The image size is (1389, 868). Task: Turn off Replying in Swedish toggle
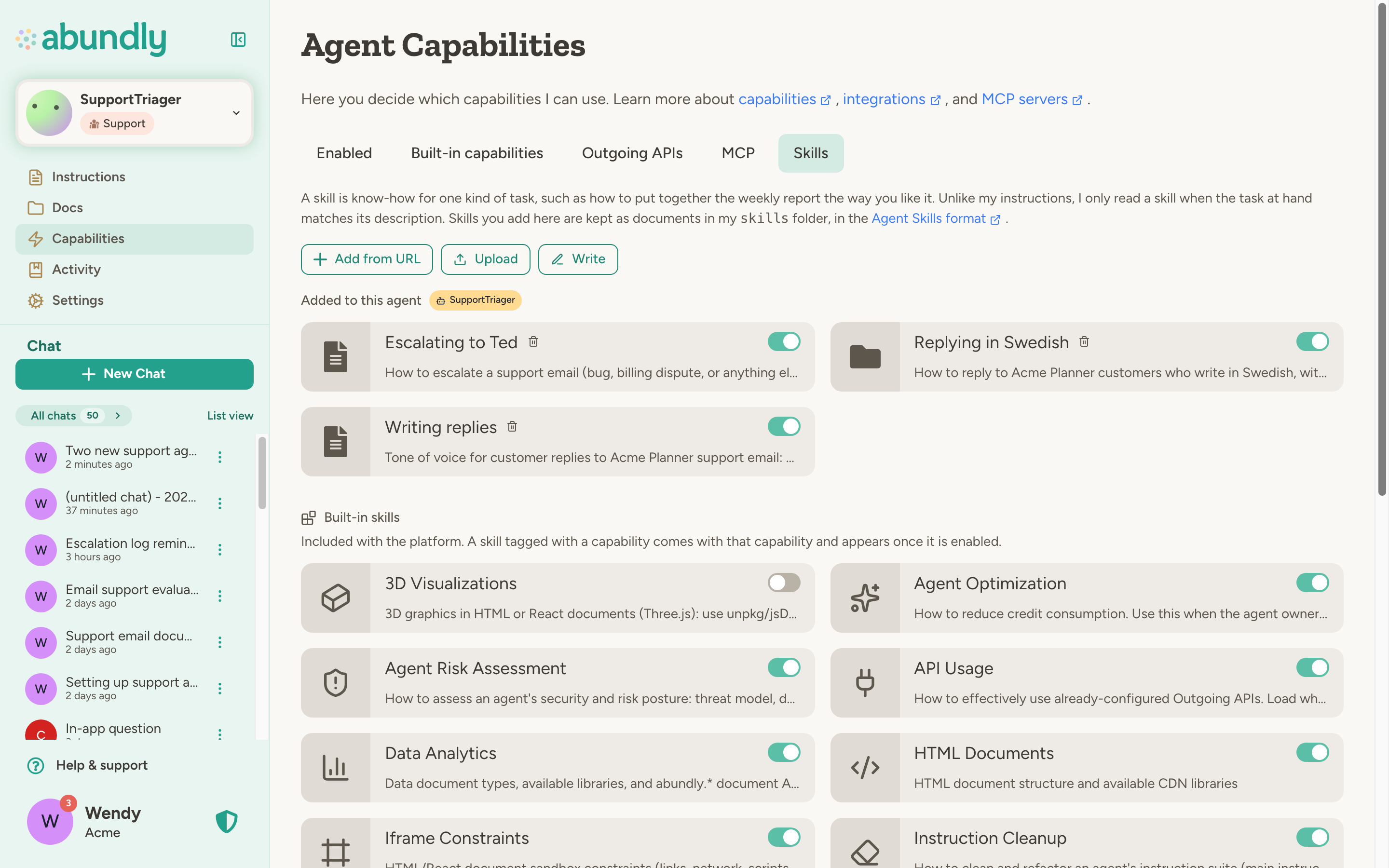(1313, 341)
